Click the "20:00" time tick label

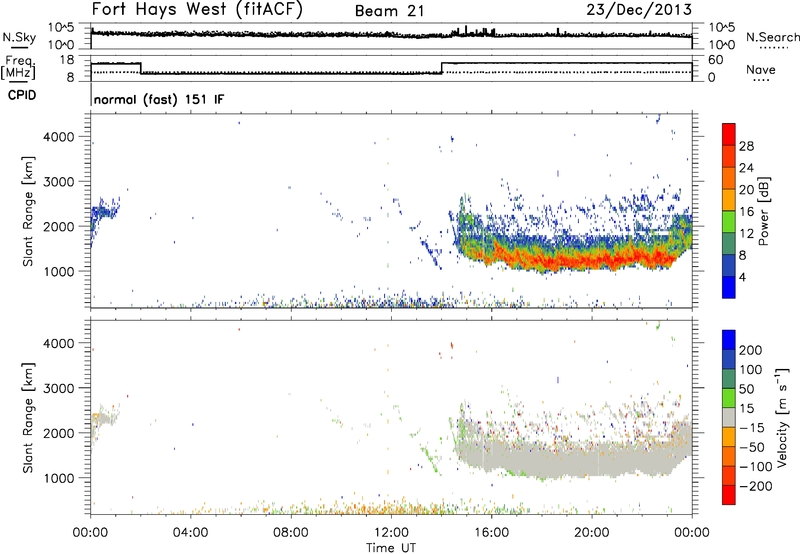coord(591,533)
